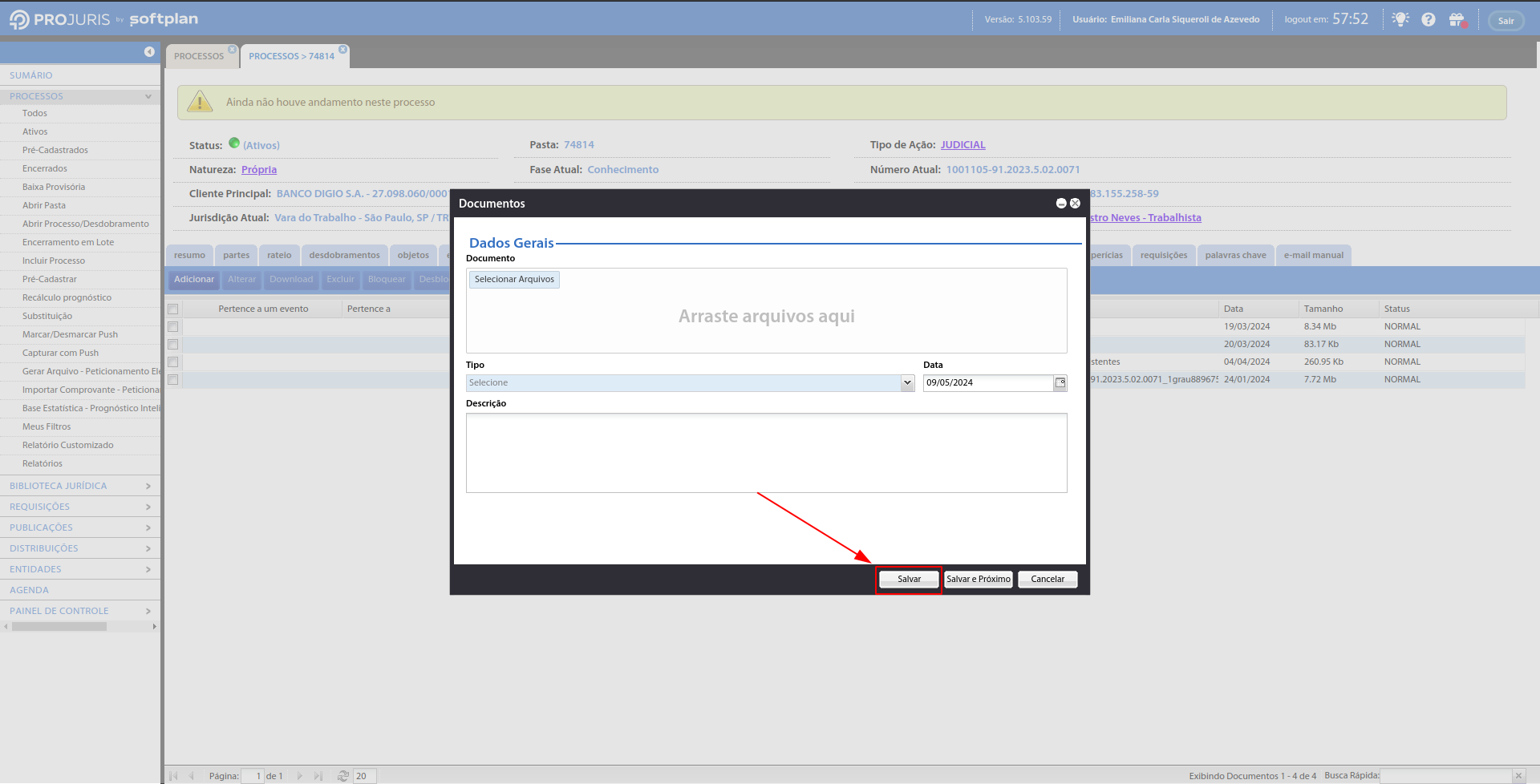Open the Tipo dropdown
The height and width of the screenshot is (784, 1540).
[x=907, y=383]
